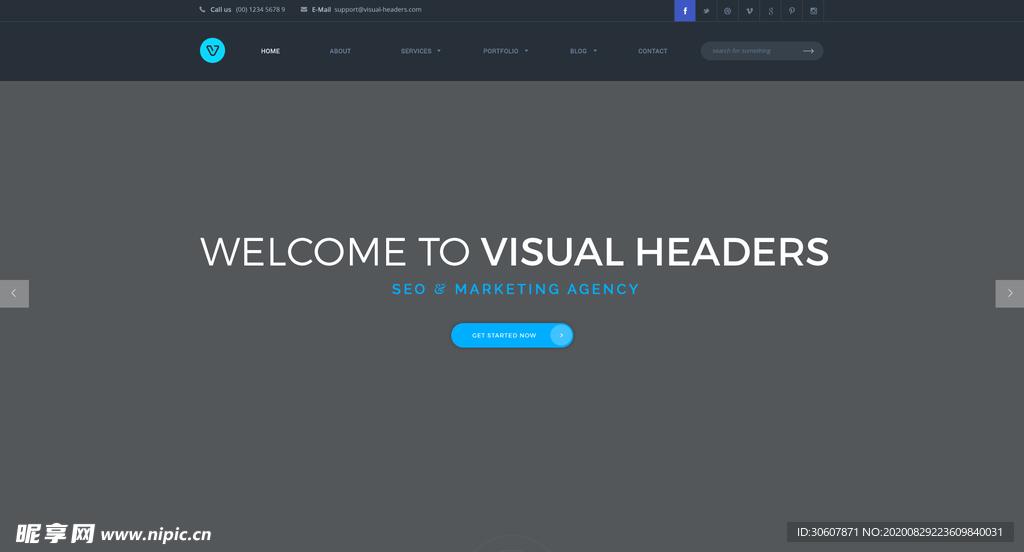
Task: Focus the "search for something" field
Action: pos(750,51)
